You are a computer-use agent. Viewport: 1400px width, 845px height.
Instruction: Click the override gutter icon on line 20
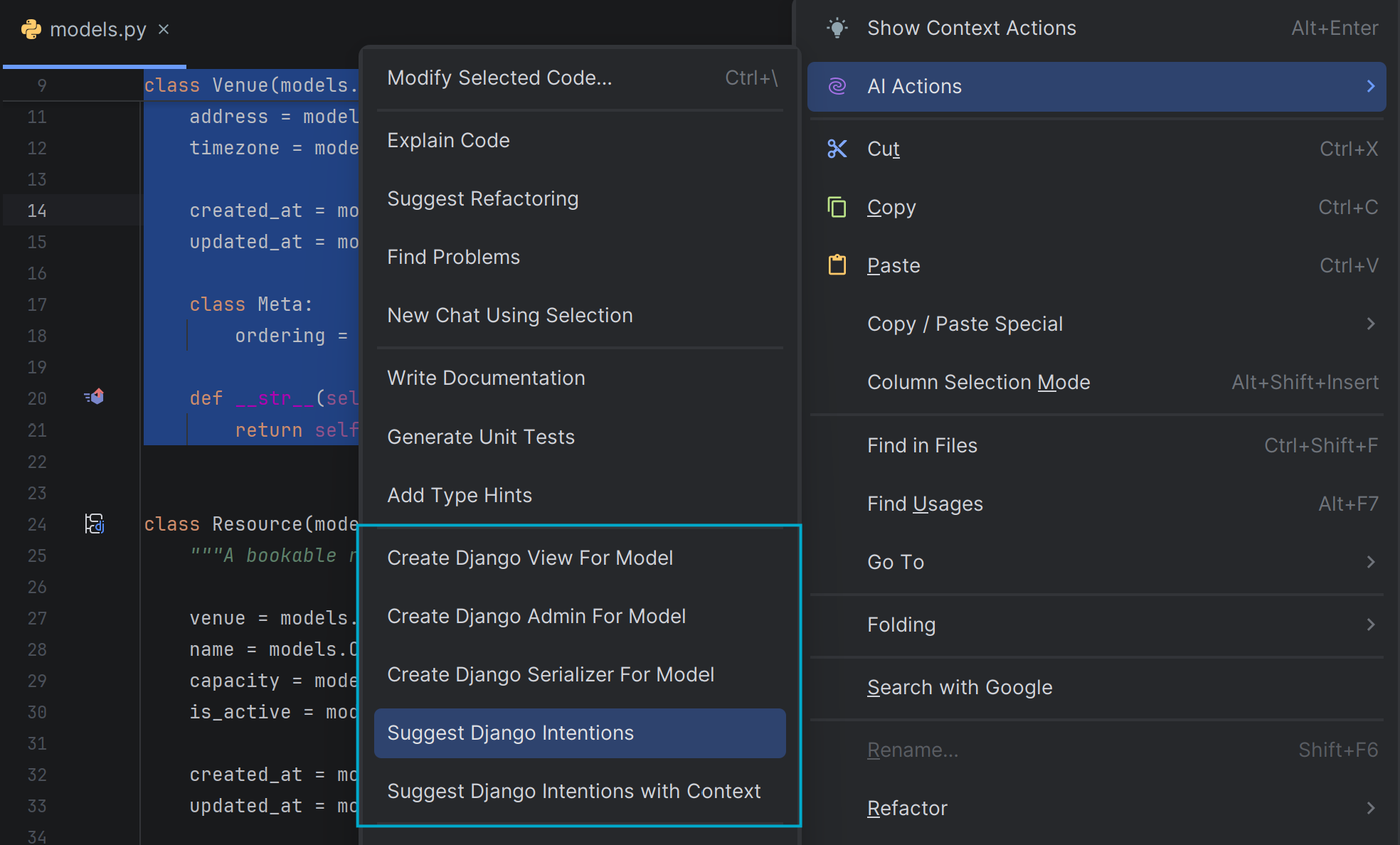95,397
